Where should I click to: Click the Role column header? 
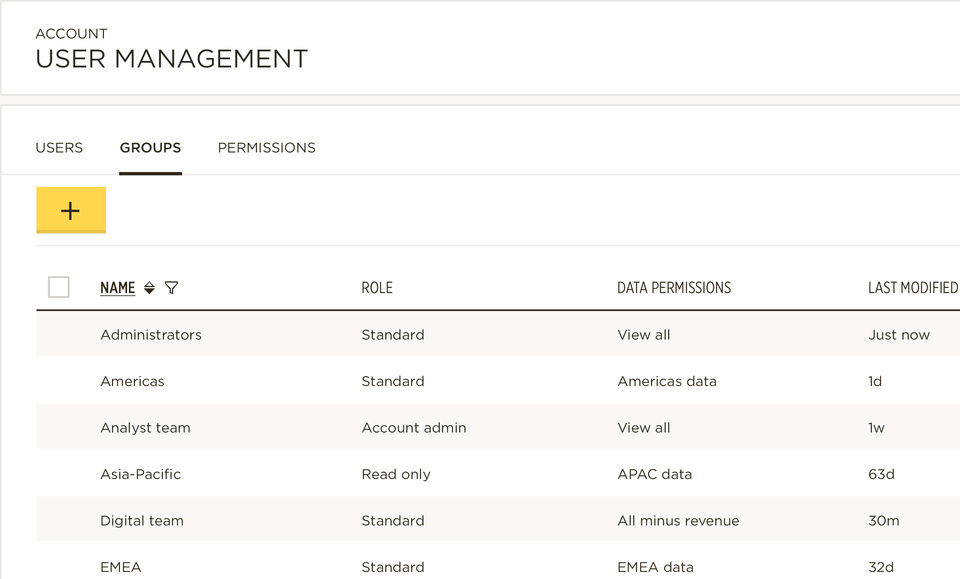tap(377, 288)
